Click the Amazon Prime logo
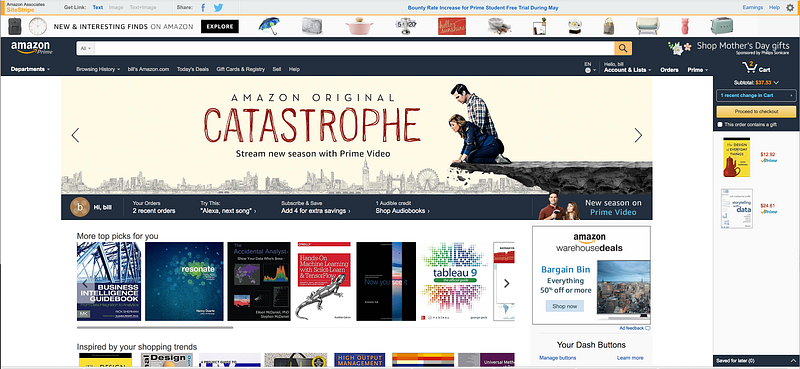 (x=31, y=47)
